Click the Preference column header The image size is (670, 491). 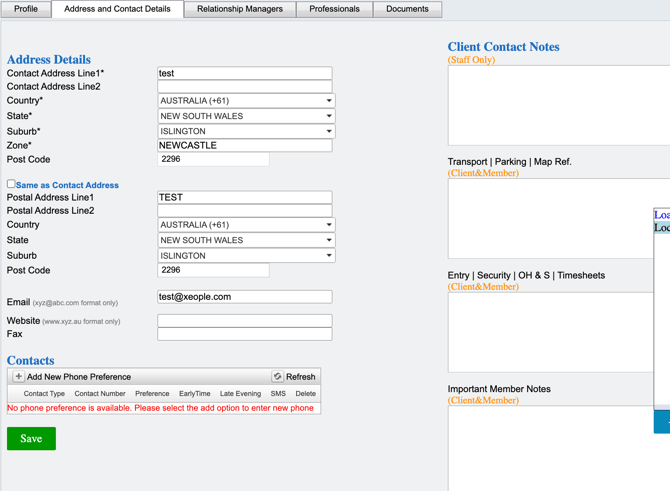point(152,394)
